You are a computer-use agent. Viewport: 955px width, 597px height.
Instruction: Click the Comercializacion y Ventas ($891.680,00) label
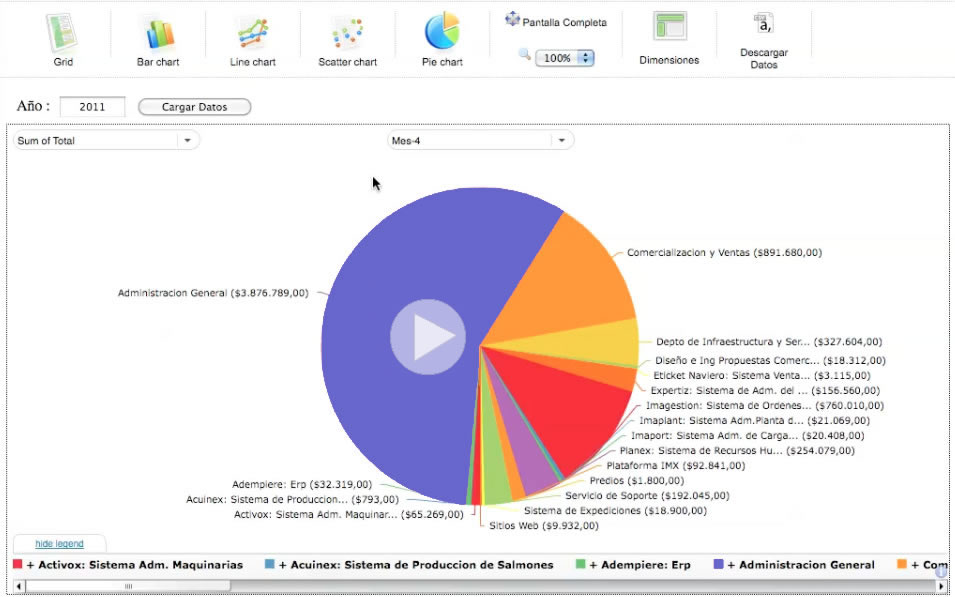tap(725, 252)
